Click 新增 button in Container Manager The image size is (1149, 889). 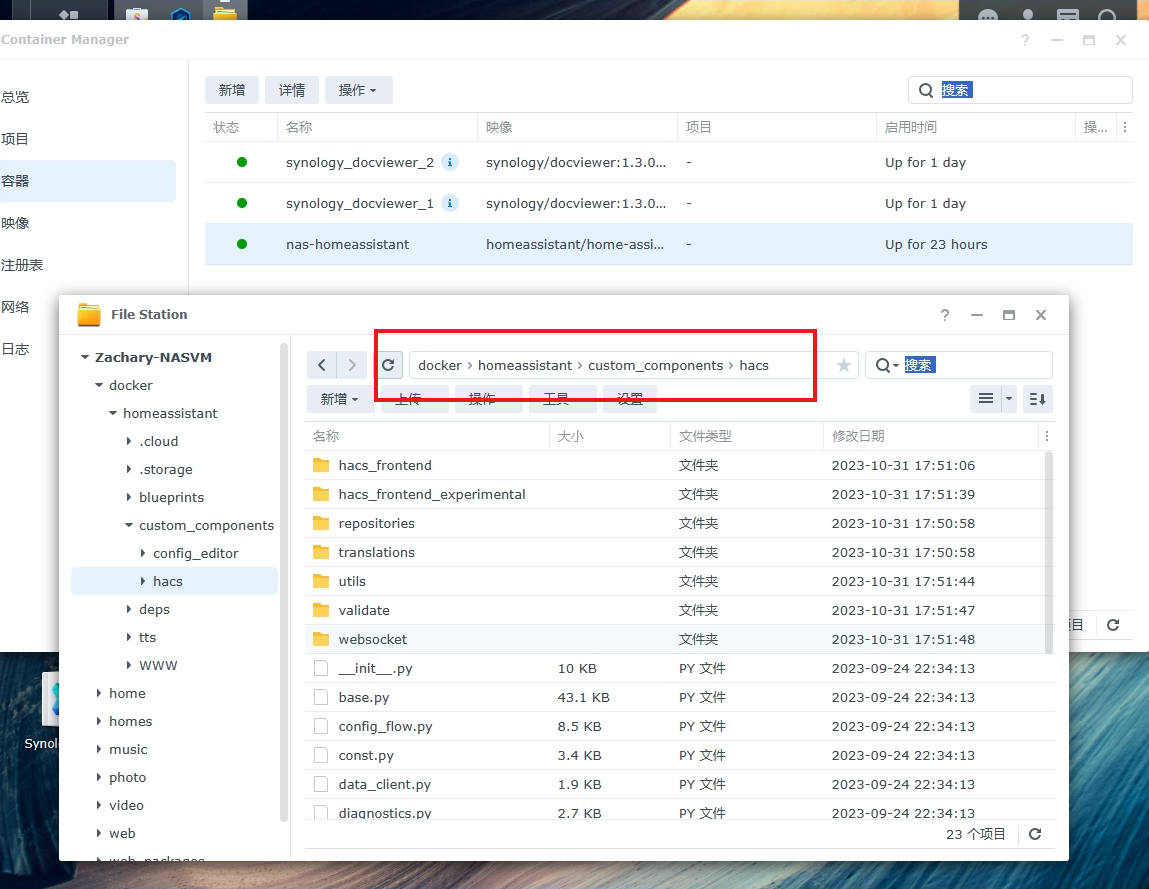232,90
